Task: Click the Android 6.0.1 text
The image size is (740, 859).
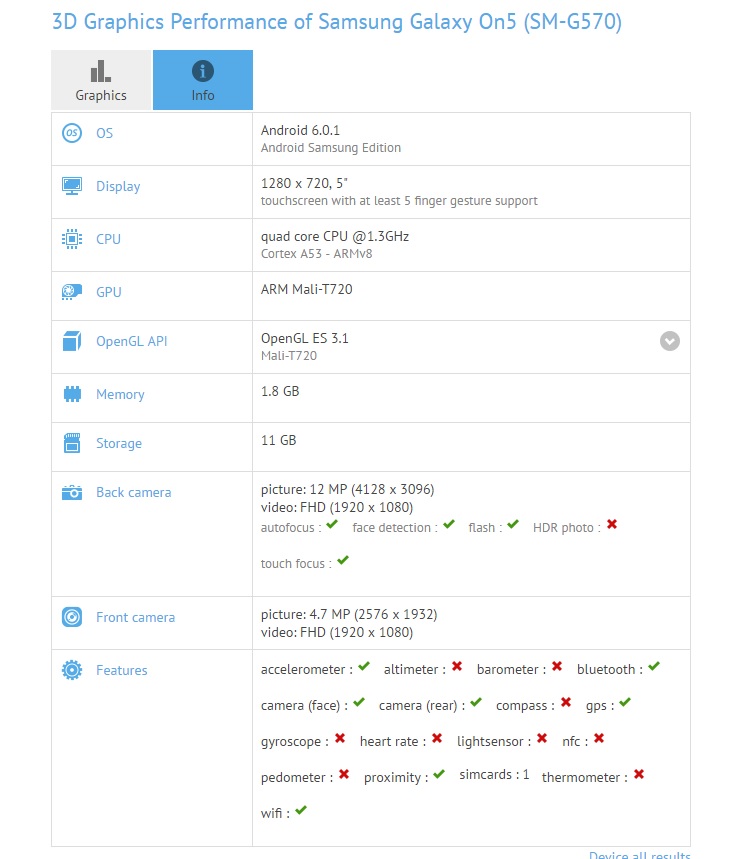Action: point(300,130)
